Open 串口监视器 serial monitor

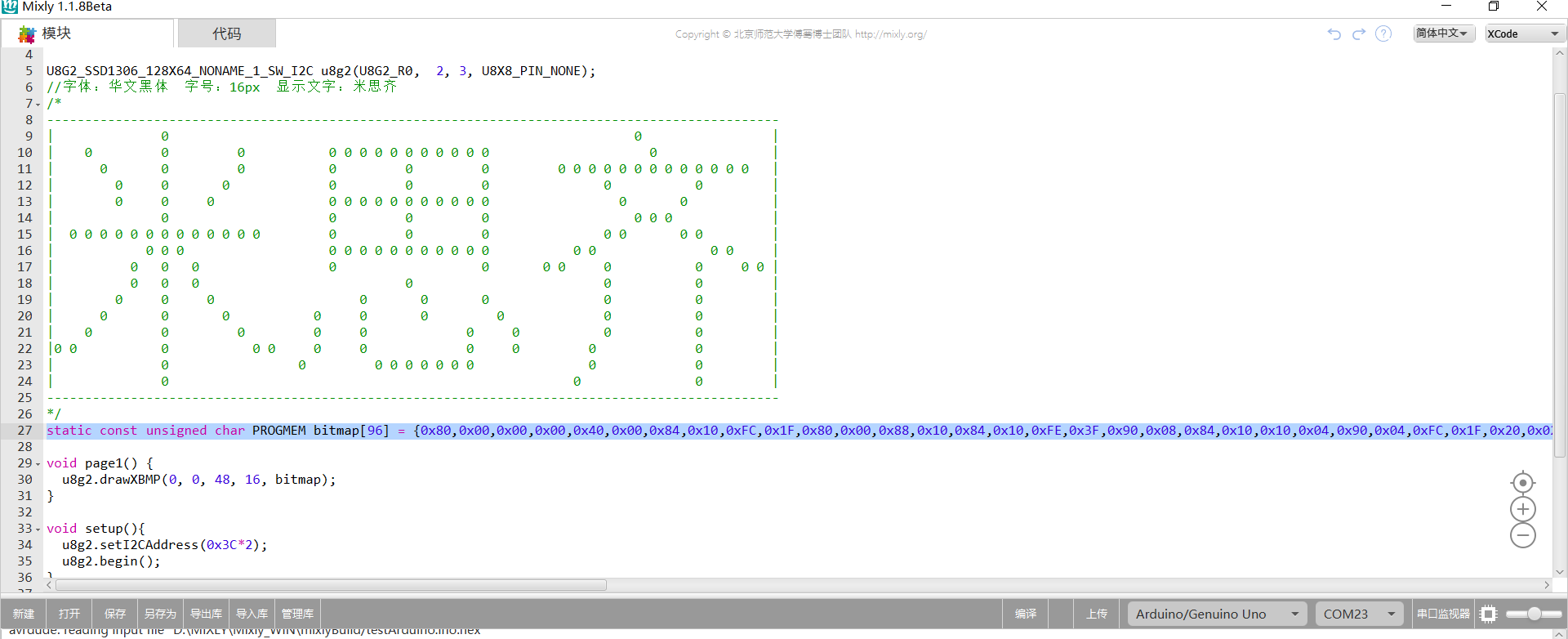point(1442,614)
